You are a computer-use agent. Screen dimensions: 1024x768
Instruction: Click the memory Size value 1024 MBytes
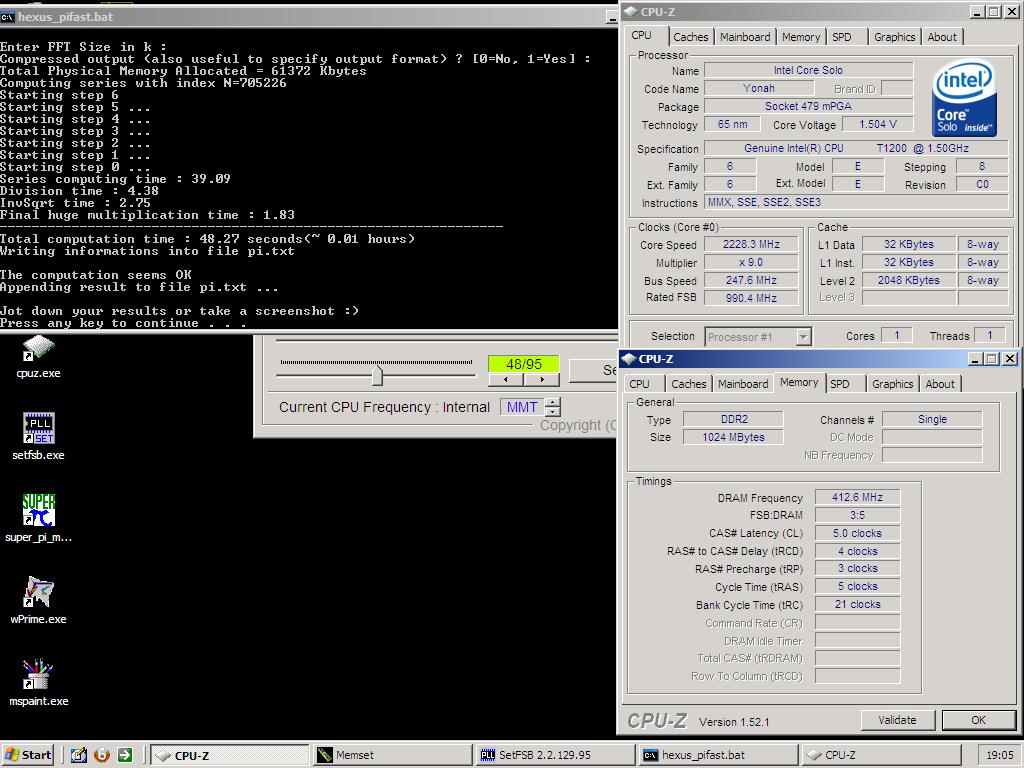tap(733, 437)
